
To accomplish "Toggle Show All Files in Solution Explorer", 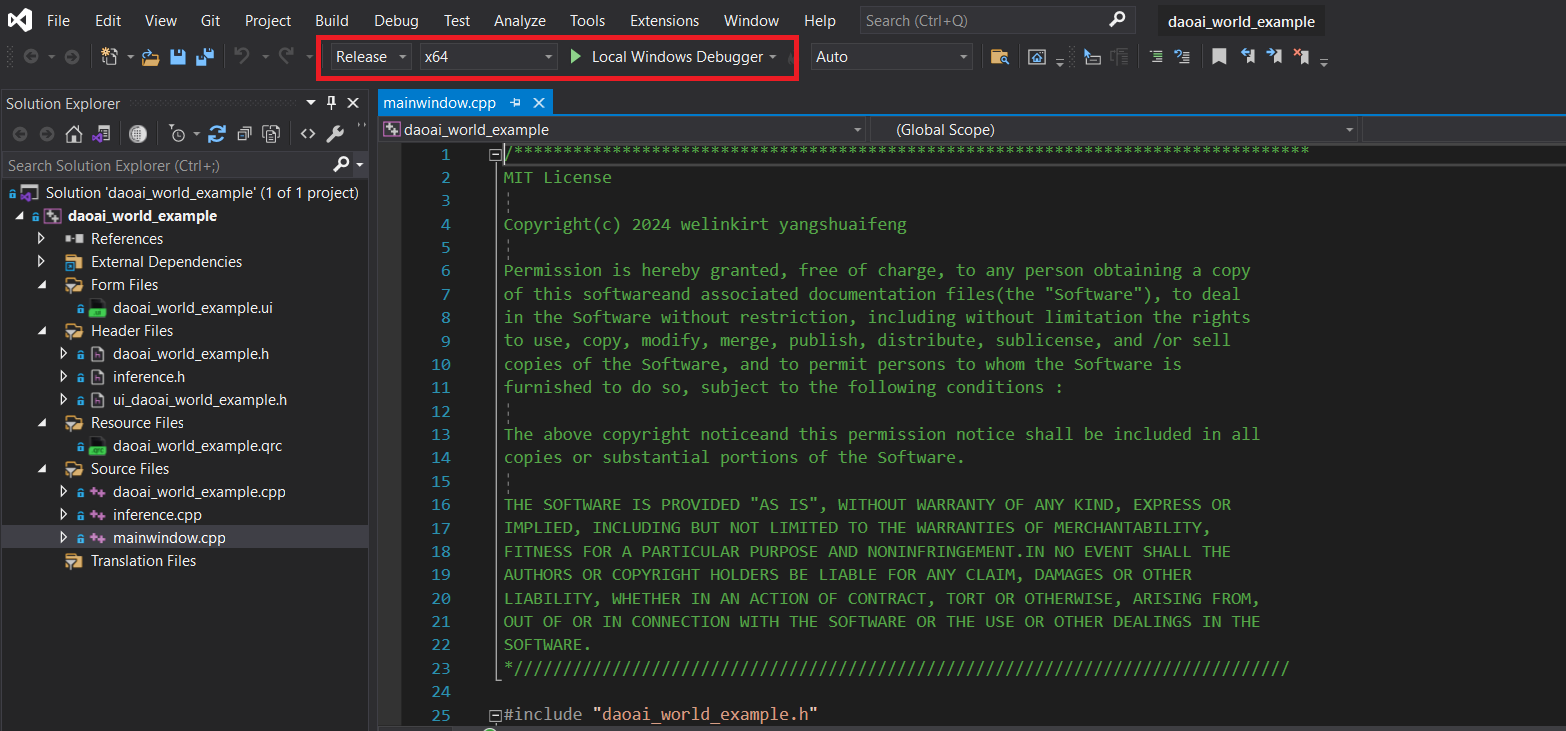I will pyautogui.click(x=270, y=134).
